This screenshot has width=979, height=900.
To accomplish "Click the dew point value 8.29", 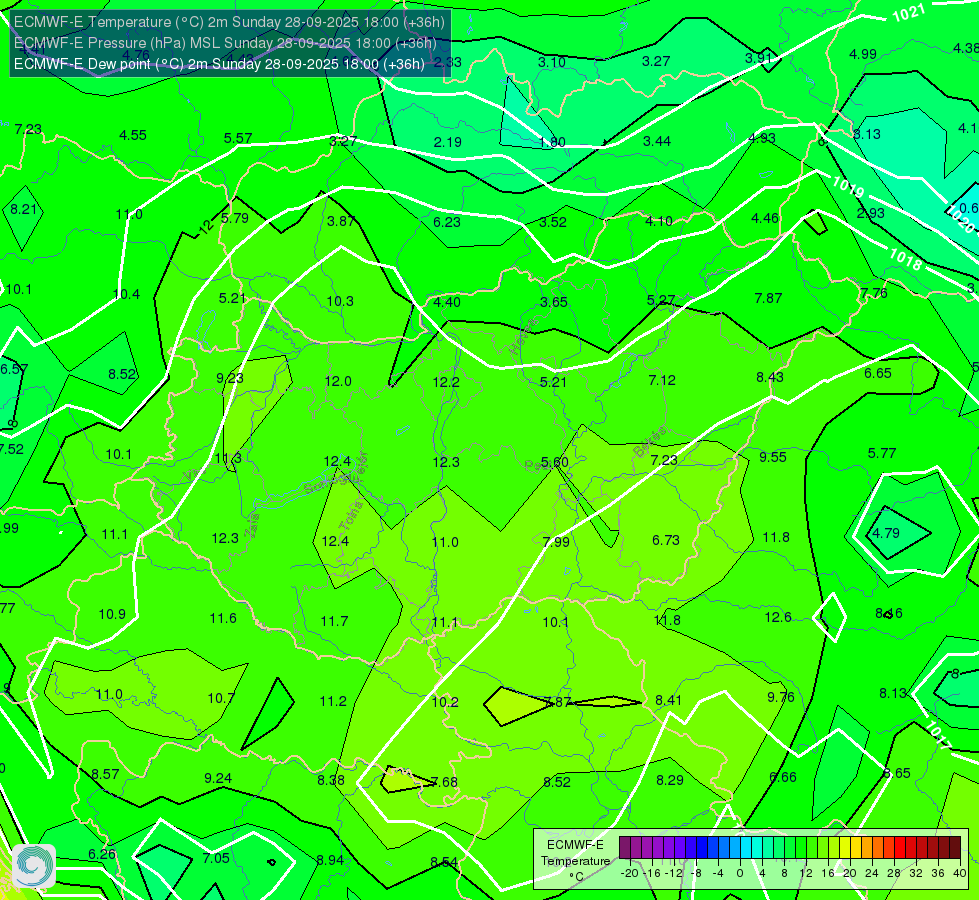I will [670, 780].
